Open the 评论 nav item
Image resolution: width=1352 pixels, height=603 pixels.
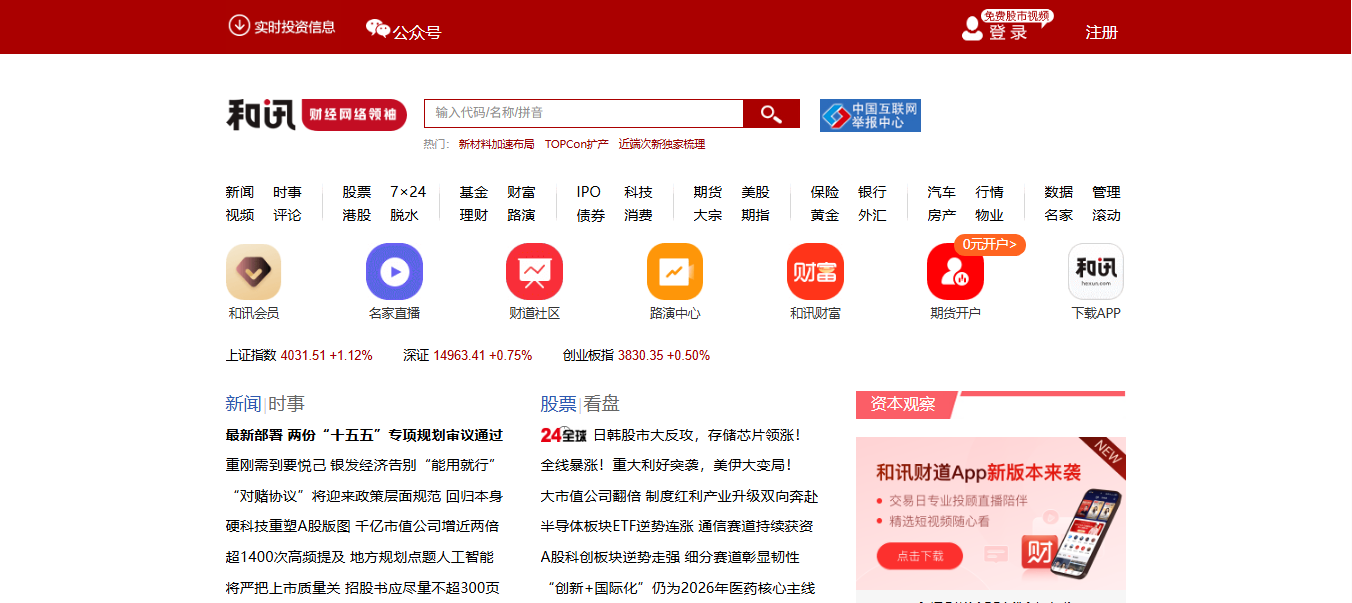[287, 215]
